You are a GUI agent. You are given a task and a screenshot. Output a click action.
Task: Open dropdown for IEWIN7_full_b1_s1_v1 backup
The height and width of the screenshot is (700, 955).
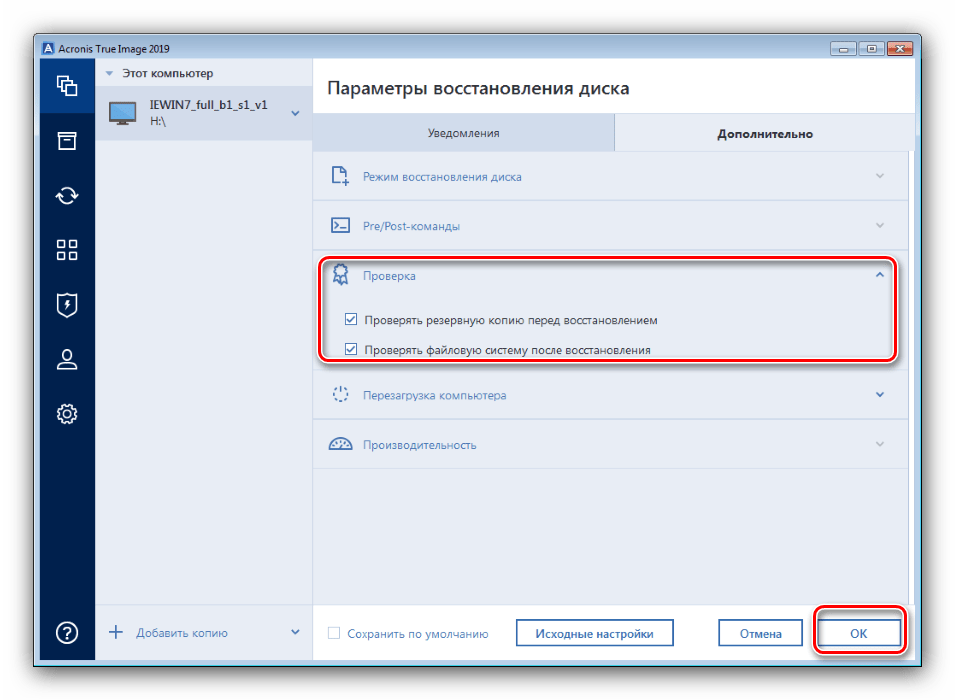tap(295, 113)
